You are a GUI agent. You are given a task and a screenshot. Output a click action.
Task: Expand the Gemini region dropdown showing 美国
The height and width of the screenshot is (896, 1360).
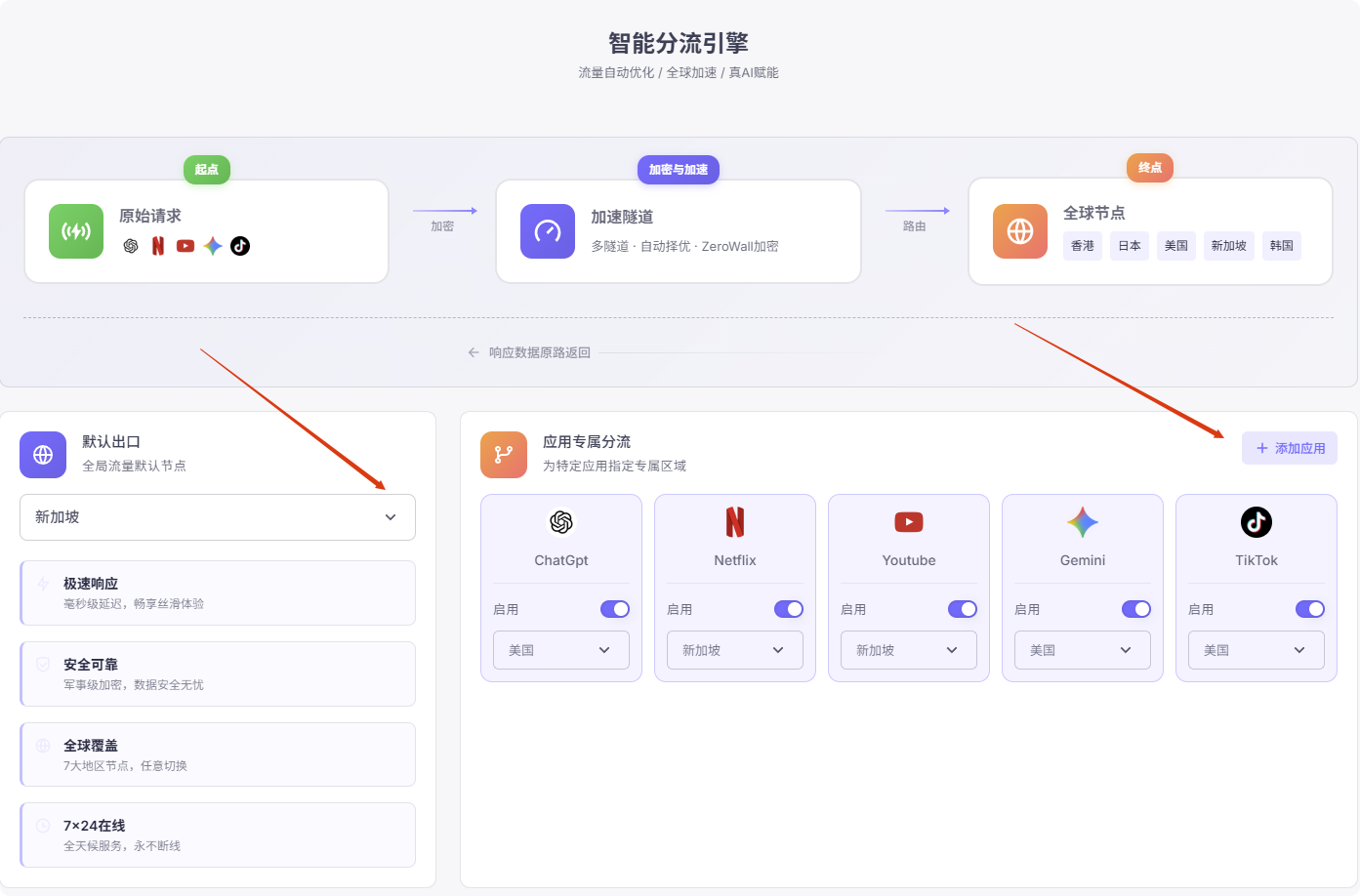click(1083, 650)
